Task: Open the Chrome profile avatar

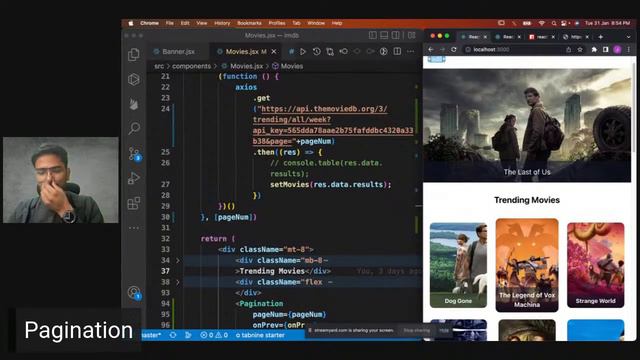Action: coord(618,49)
